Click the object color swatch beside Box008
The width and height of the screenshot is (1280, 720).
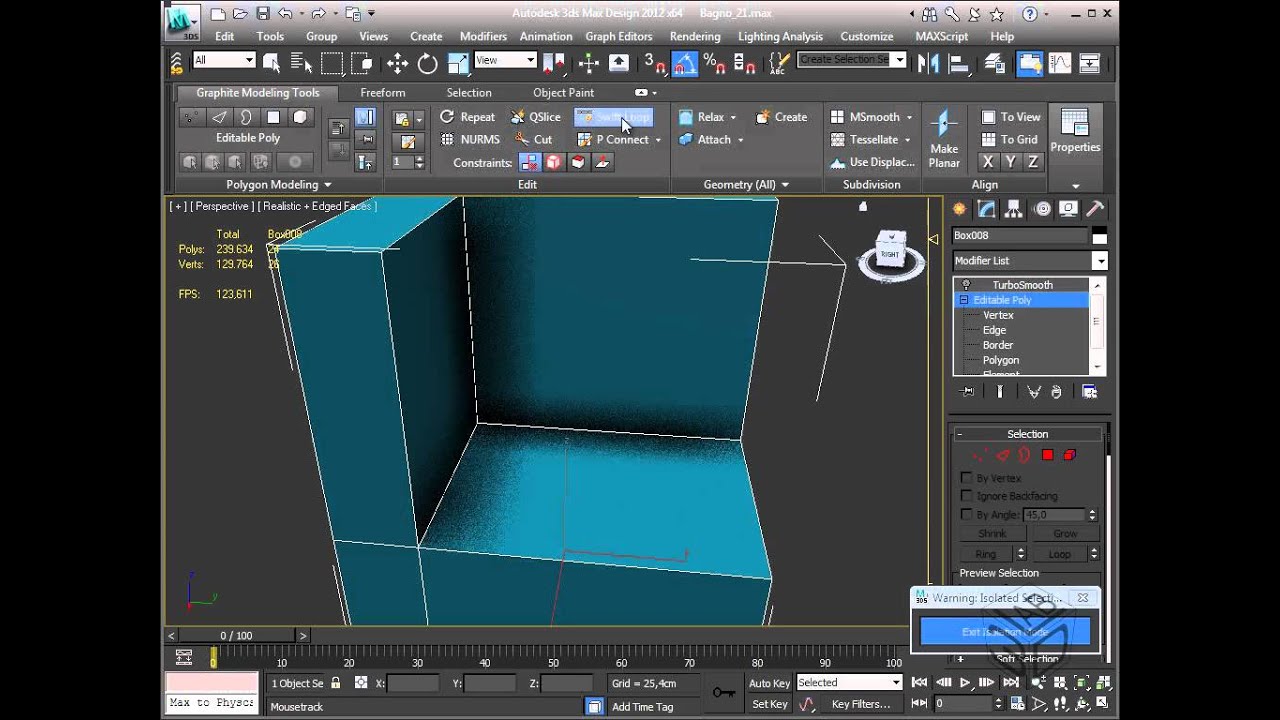pos(1099,236)
